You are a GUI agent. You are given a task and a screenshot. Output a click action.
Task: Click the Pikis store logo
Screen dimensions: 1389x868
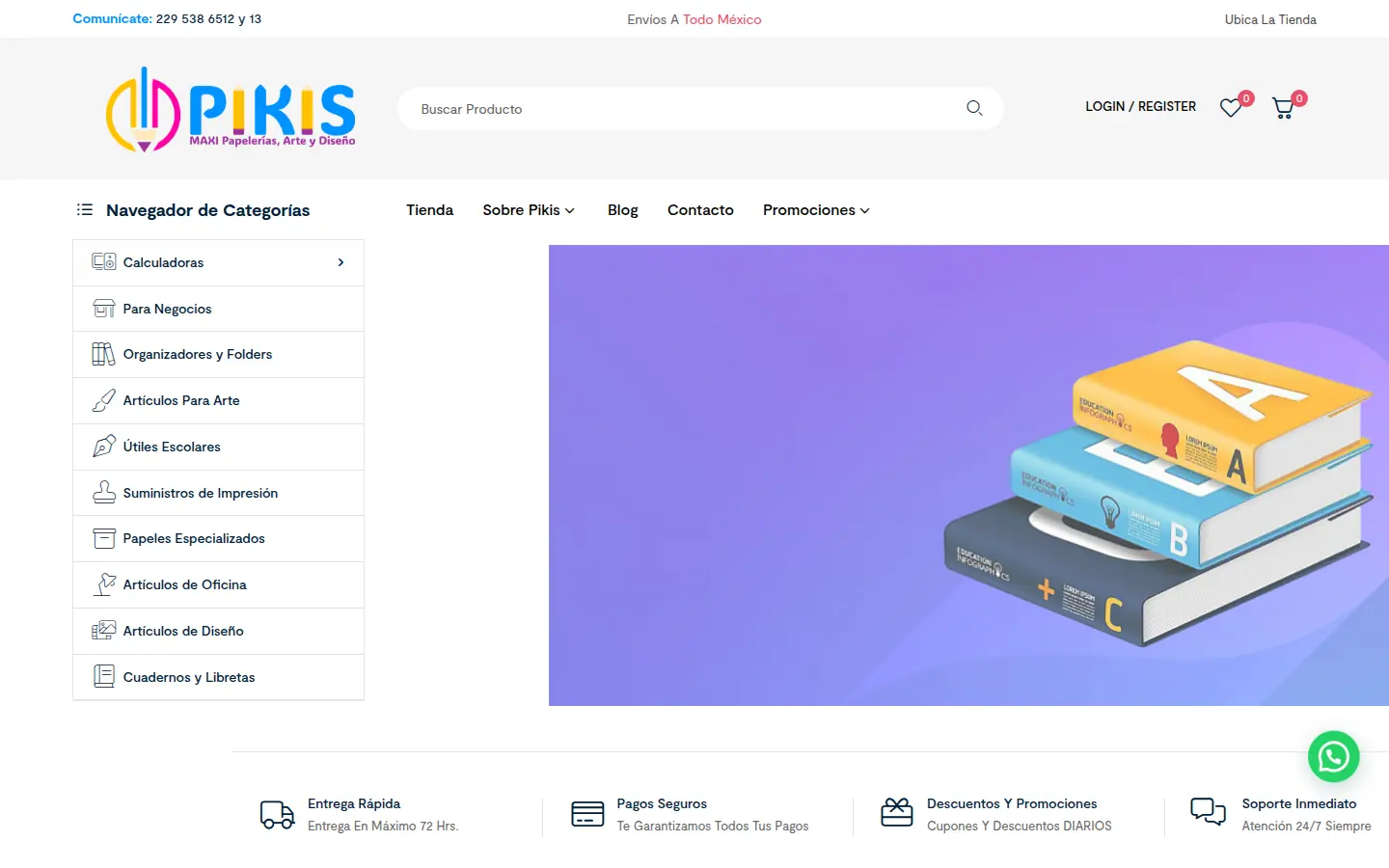point(231,109)
